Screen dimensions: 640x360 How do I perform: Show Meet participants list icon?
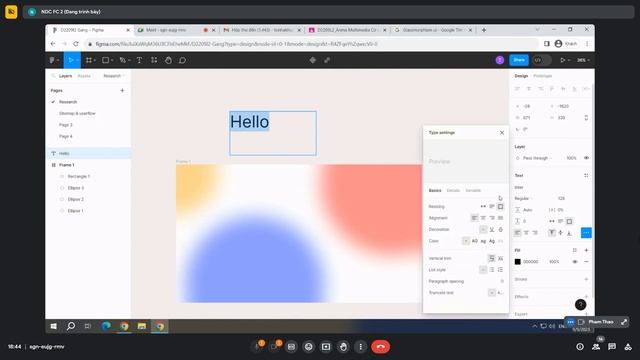pyautogui.click(x=596, y=347)
